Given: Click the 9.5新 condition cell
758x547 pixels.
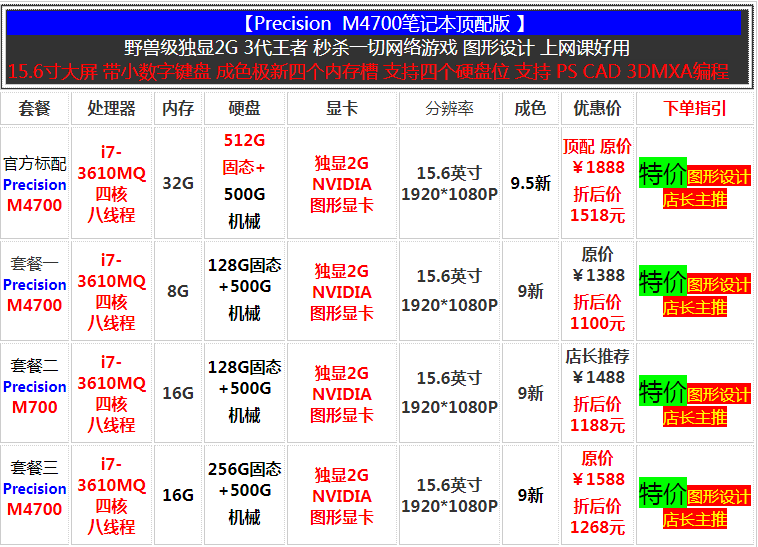Looking at the screenshot, I should [x=530, y=183].
